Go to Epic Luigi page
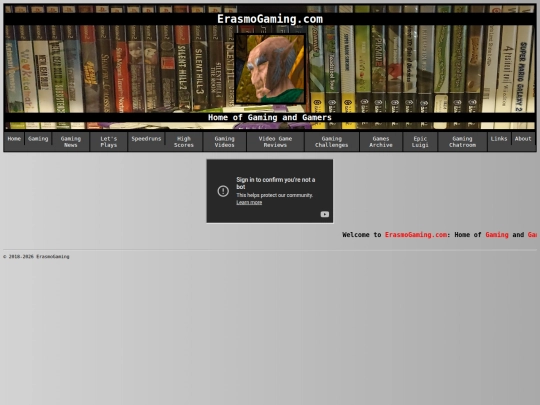Image resolution: width=540 pixels, height=405 pixels. 420,142
